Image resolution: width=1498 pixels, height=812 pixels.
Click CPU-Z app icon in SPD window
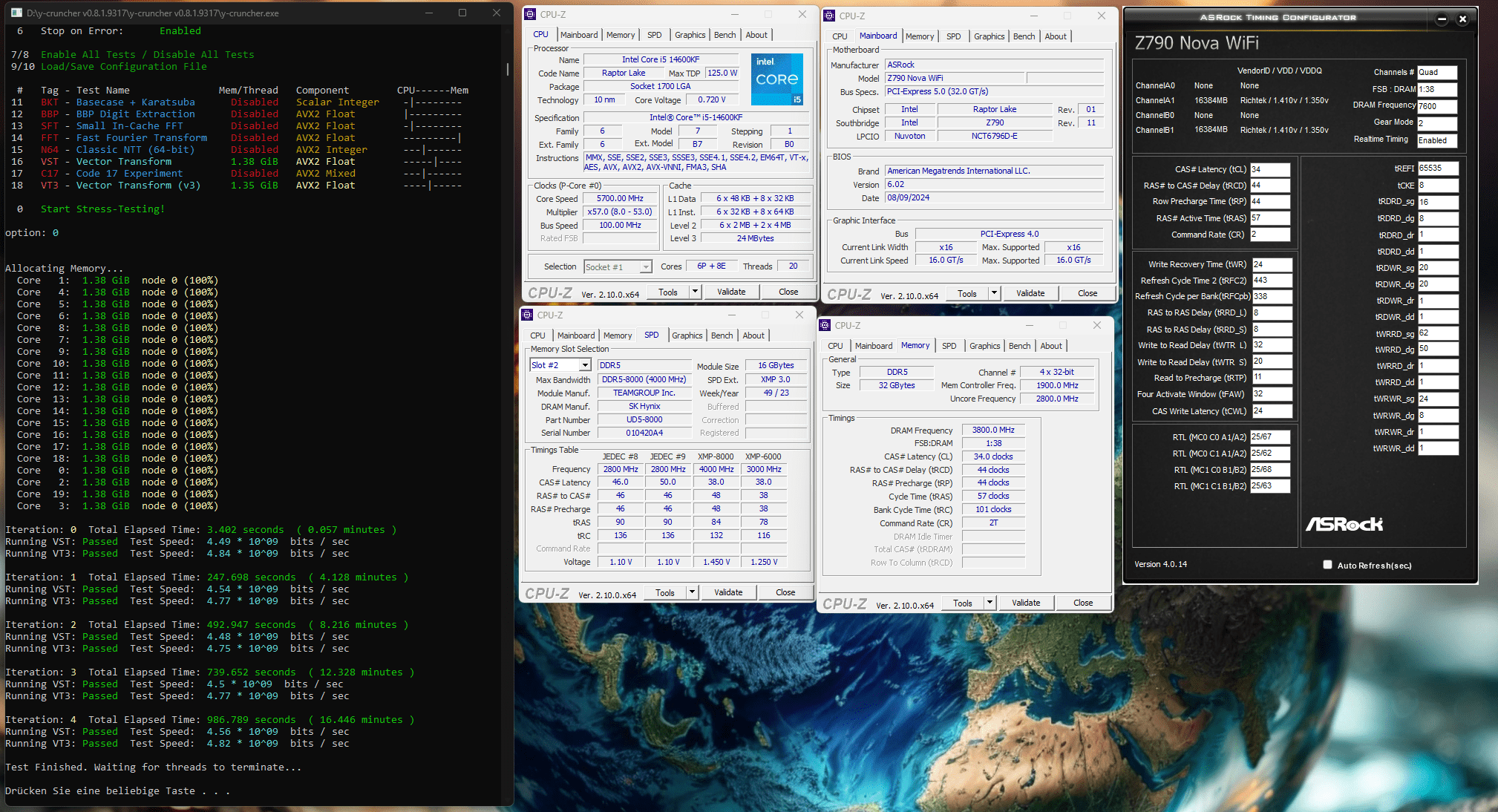527,315
